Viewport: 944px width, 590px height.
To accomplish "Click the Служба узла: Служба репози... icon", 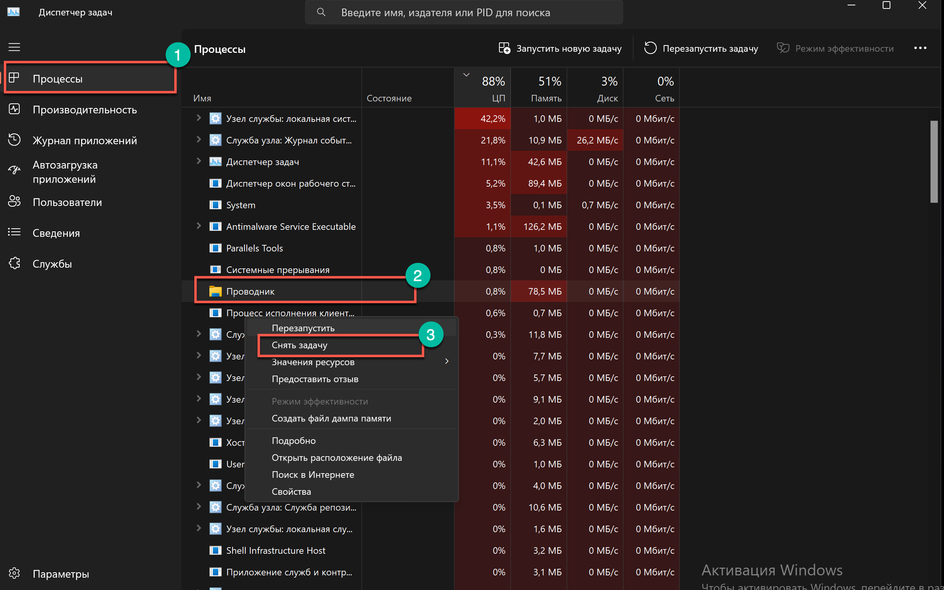I will 215,508.
